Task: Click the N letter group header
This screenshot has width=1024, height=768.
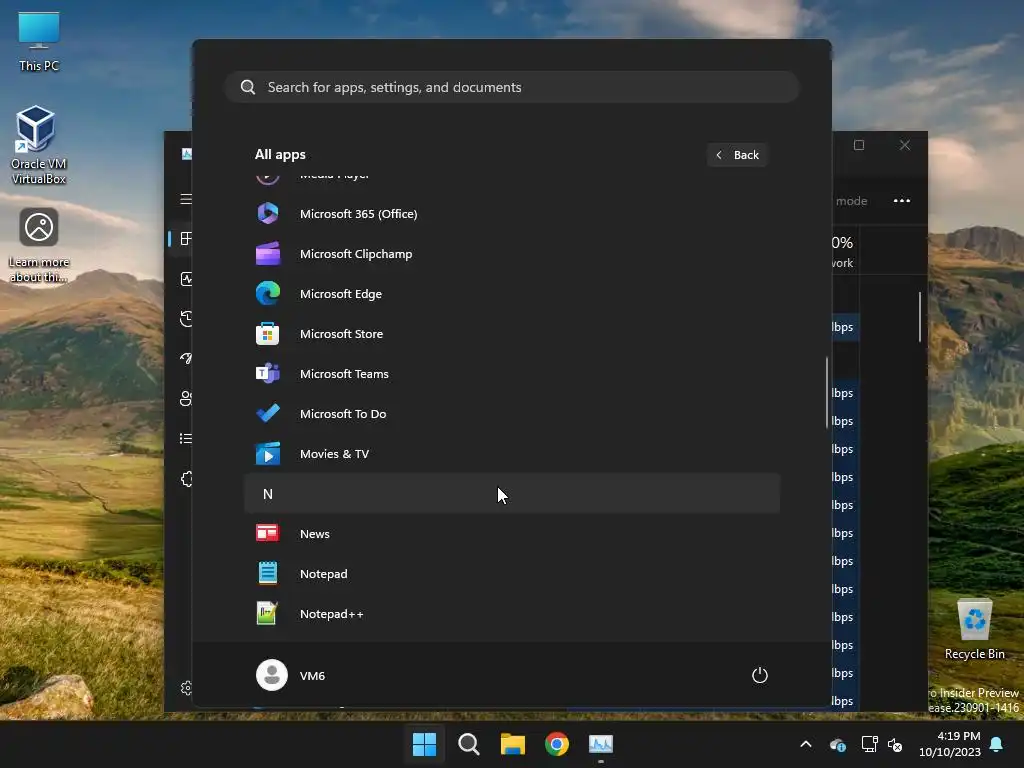Action: click(x=512, y=494)
